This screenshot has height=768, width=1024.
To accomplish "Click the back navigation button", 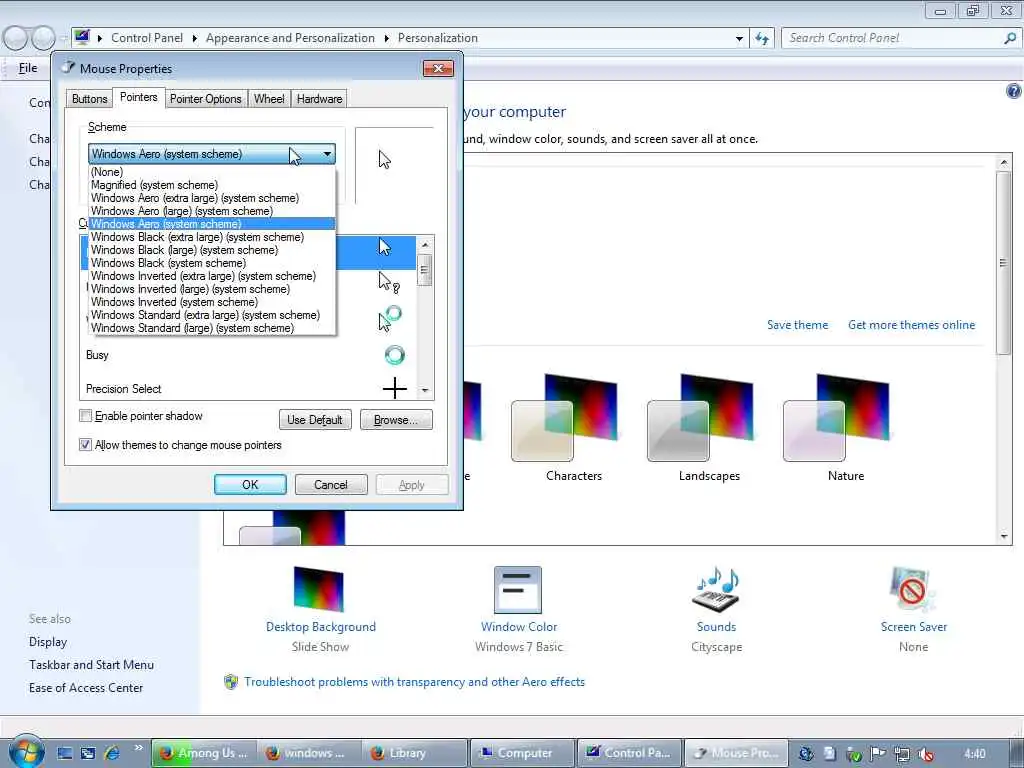I will tap(16, 38).
